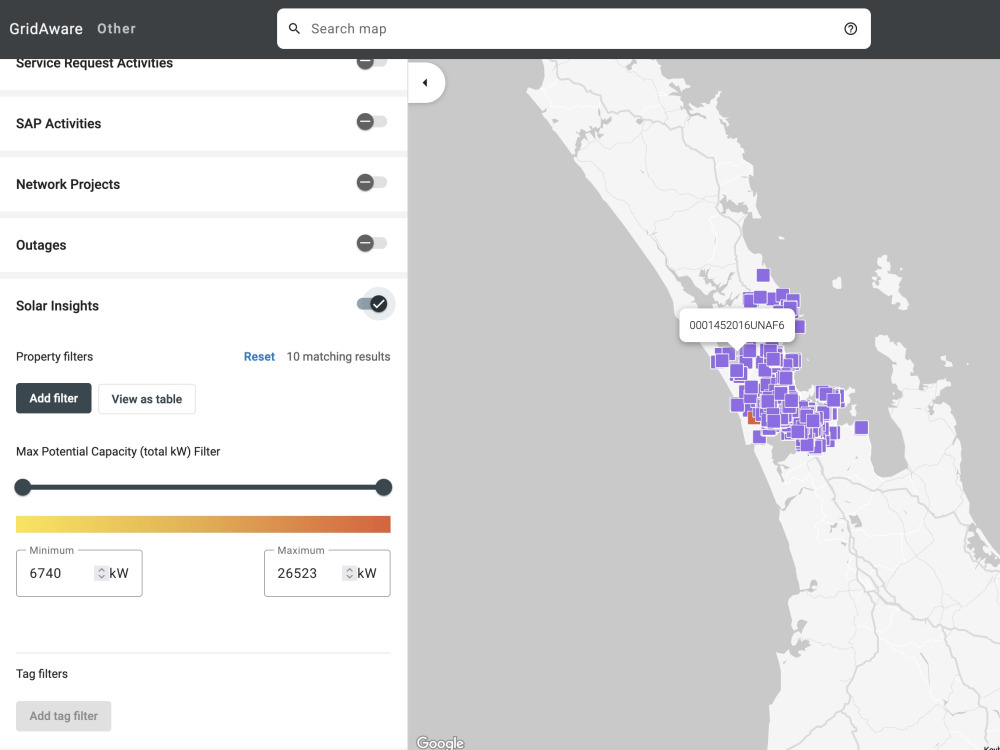Click the Minimum kW stepper arrows

click(x=101, y=573)
